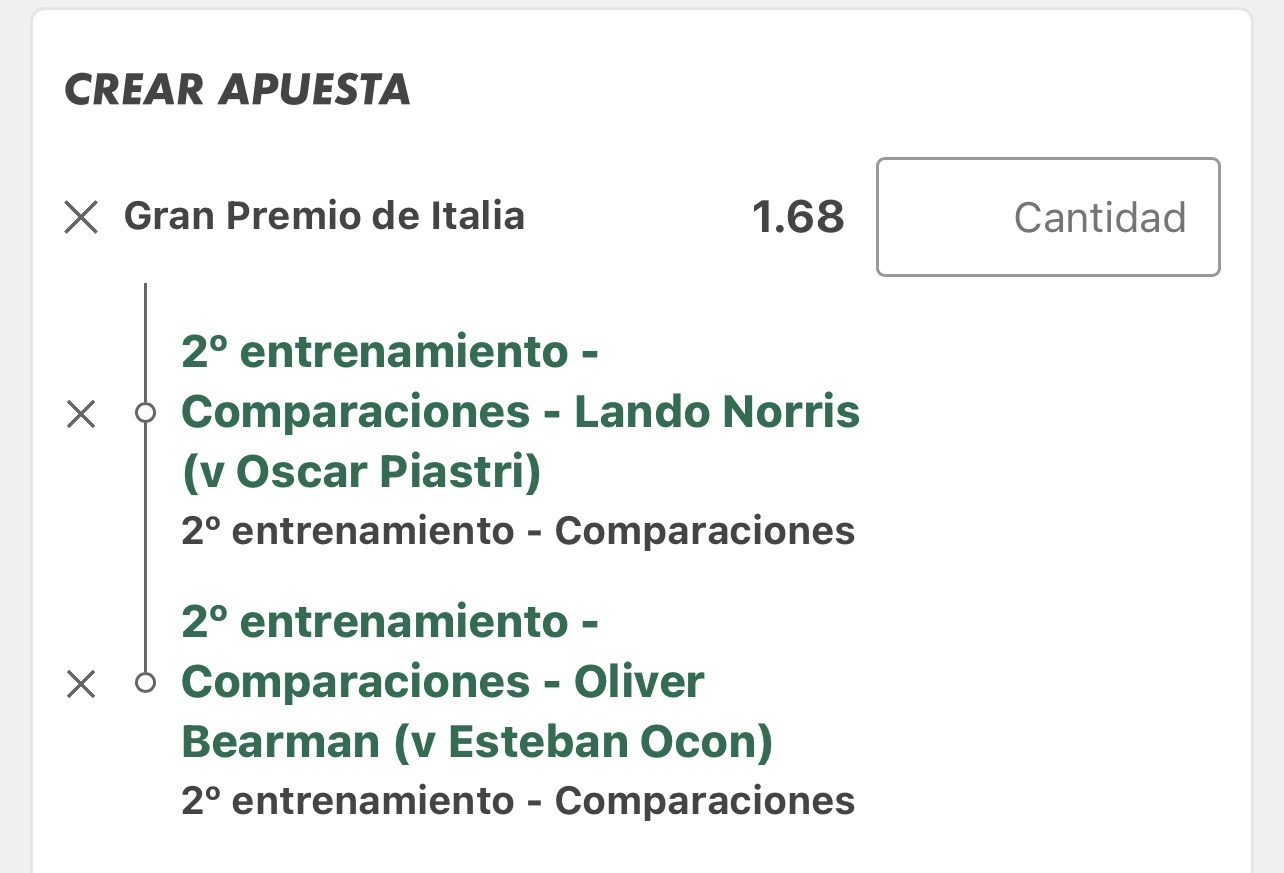Select the Gran Premio de Italia event title
This screenshot has width=1284, height=873.
pyautogui.click(x=324, y=216)
